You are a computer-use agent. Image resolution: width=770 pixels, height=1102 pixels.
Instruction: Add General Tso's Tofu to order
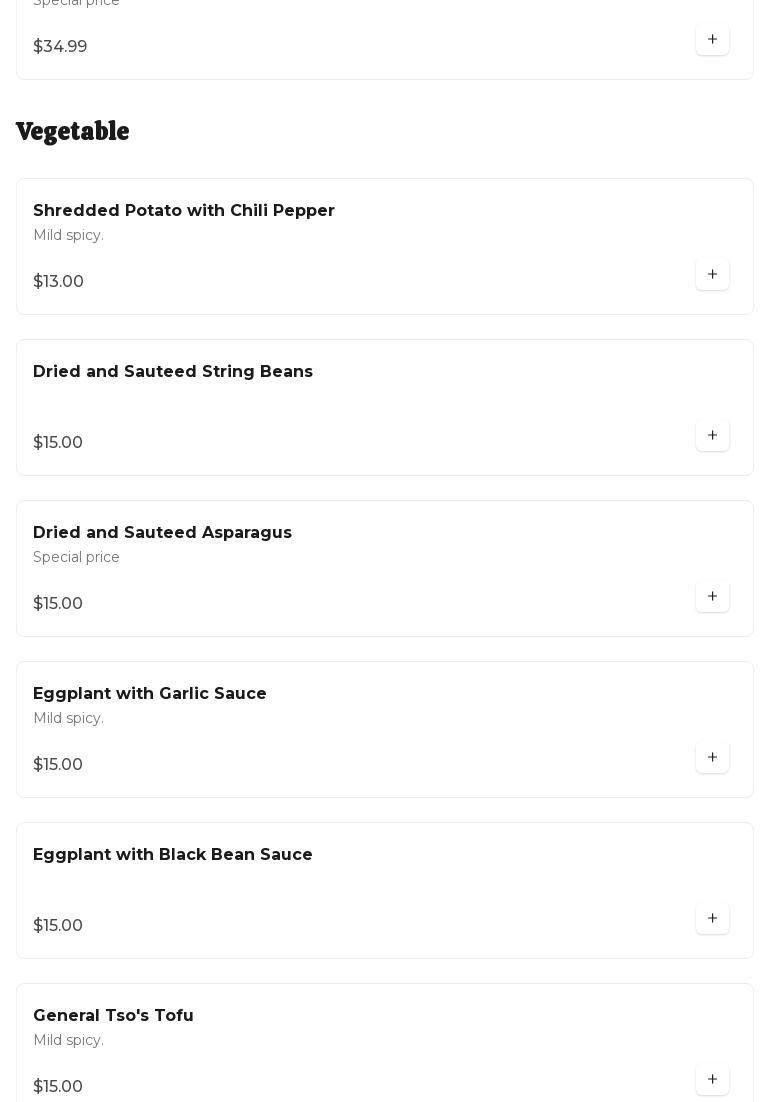[712, 1079]
